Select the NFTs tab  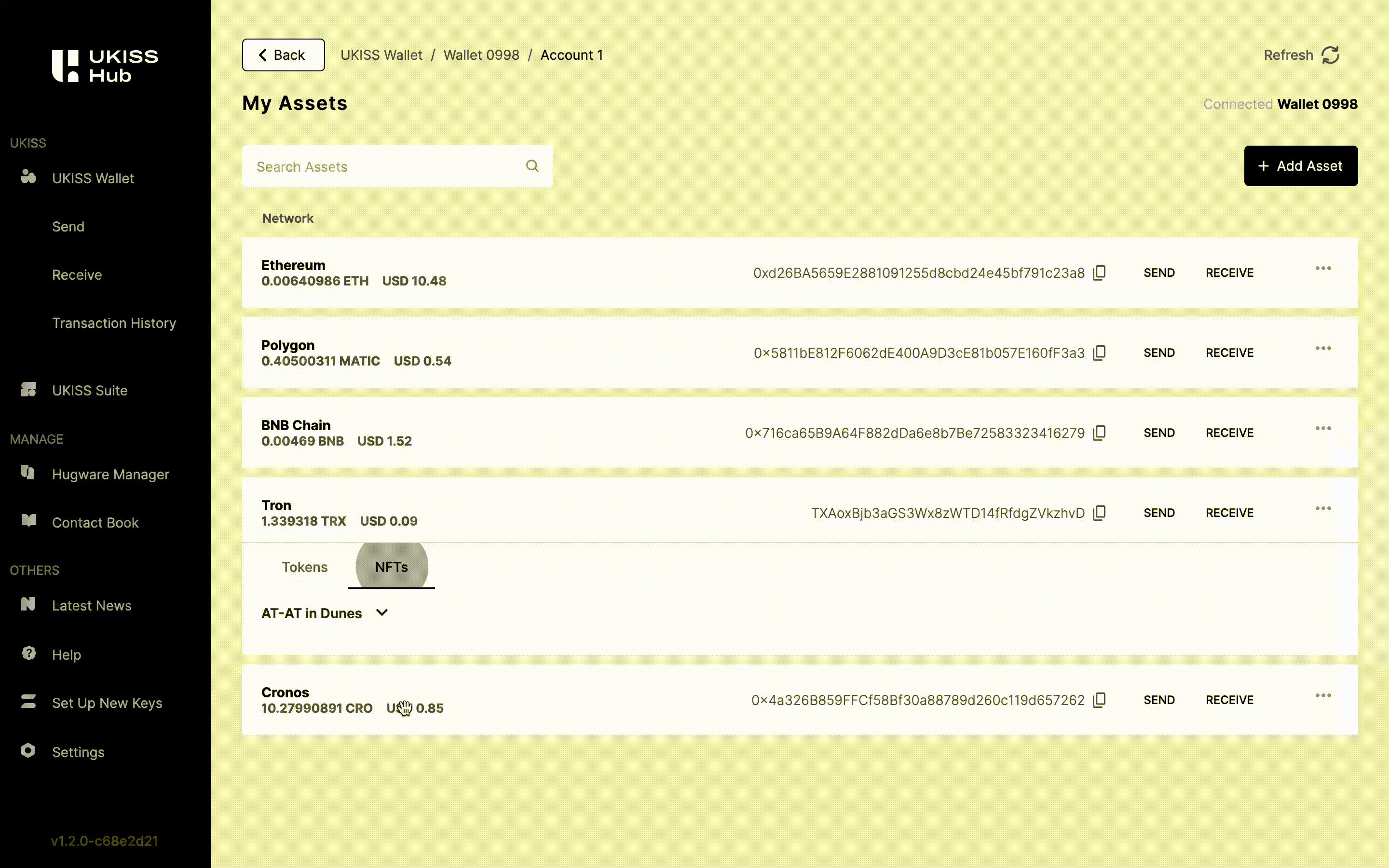pyautogui.click(x=392, y=567)
